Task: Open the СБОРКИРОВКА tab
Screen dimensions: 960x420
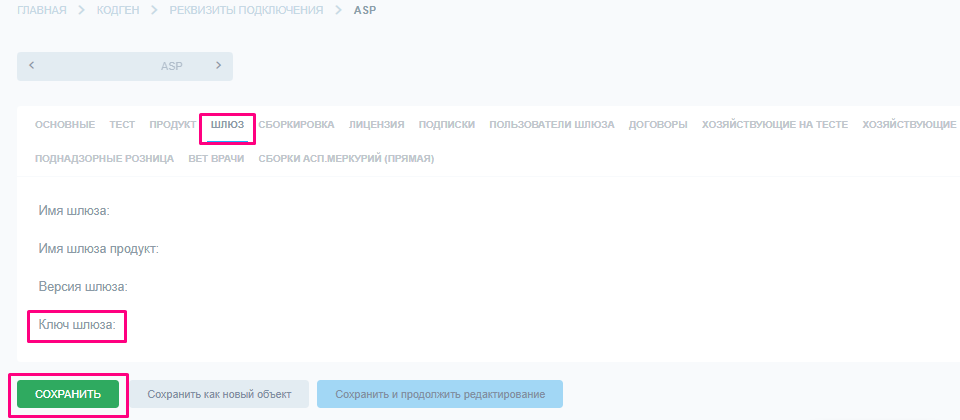Action: (x=296, y=124)
